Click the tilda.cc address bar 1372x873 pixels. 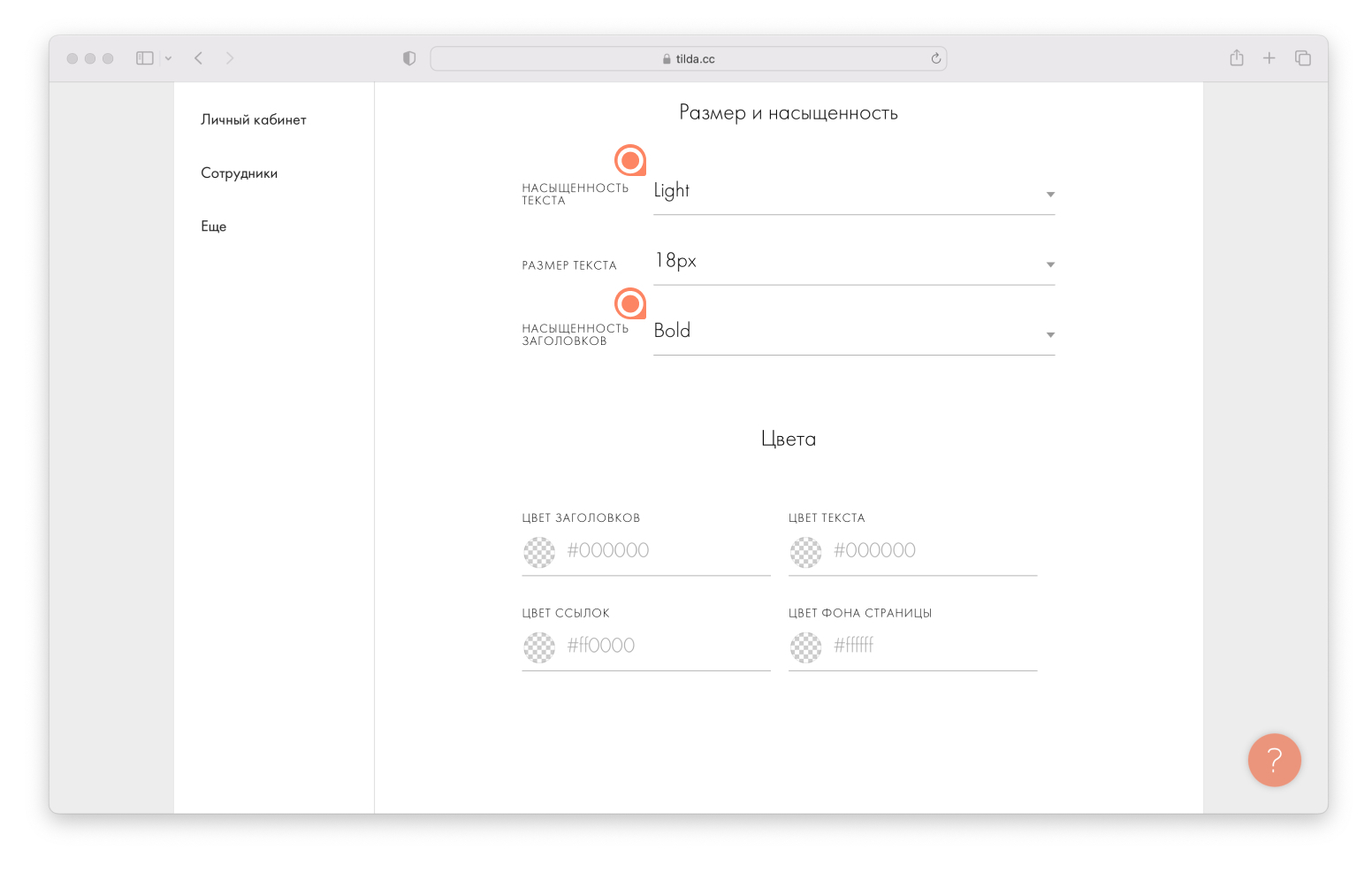tap(689, 58)
